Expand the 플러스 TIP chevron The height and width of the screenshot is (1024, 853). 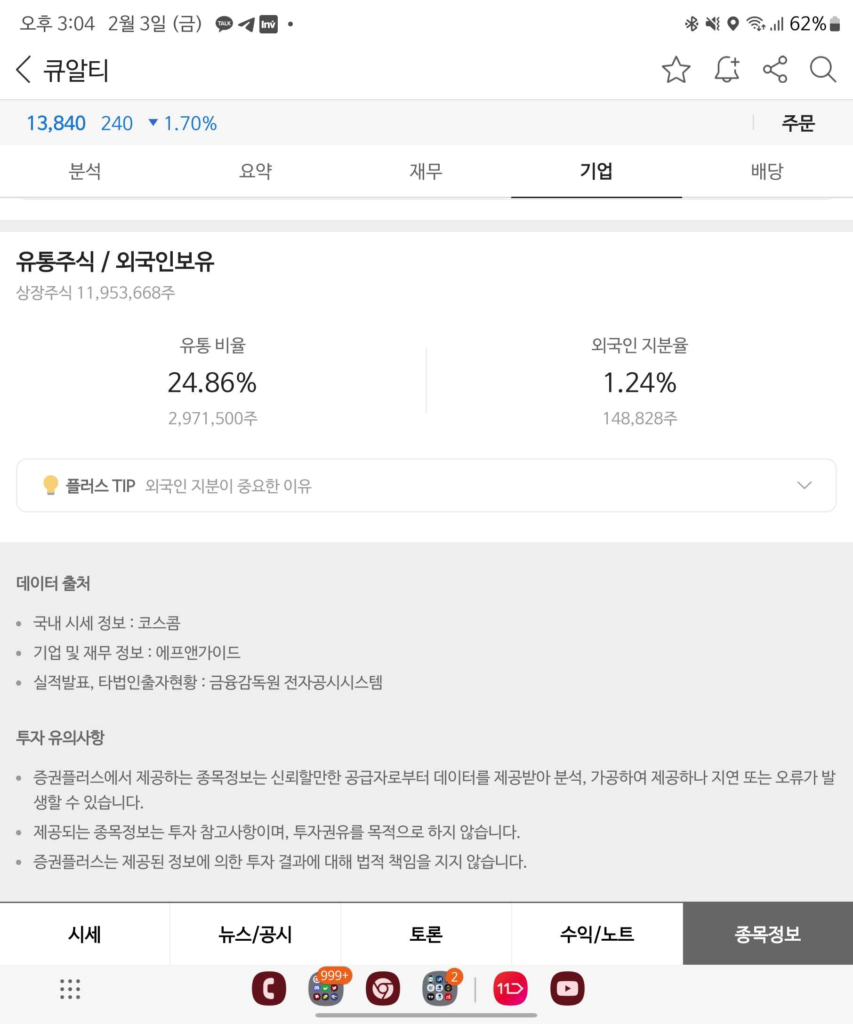[804, 486]
